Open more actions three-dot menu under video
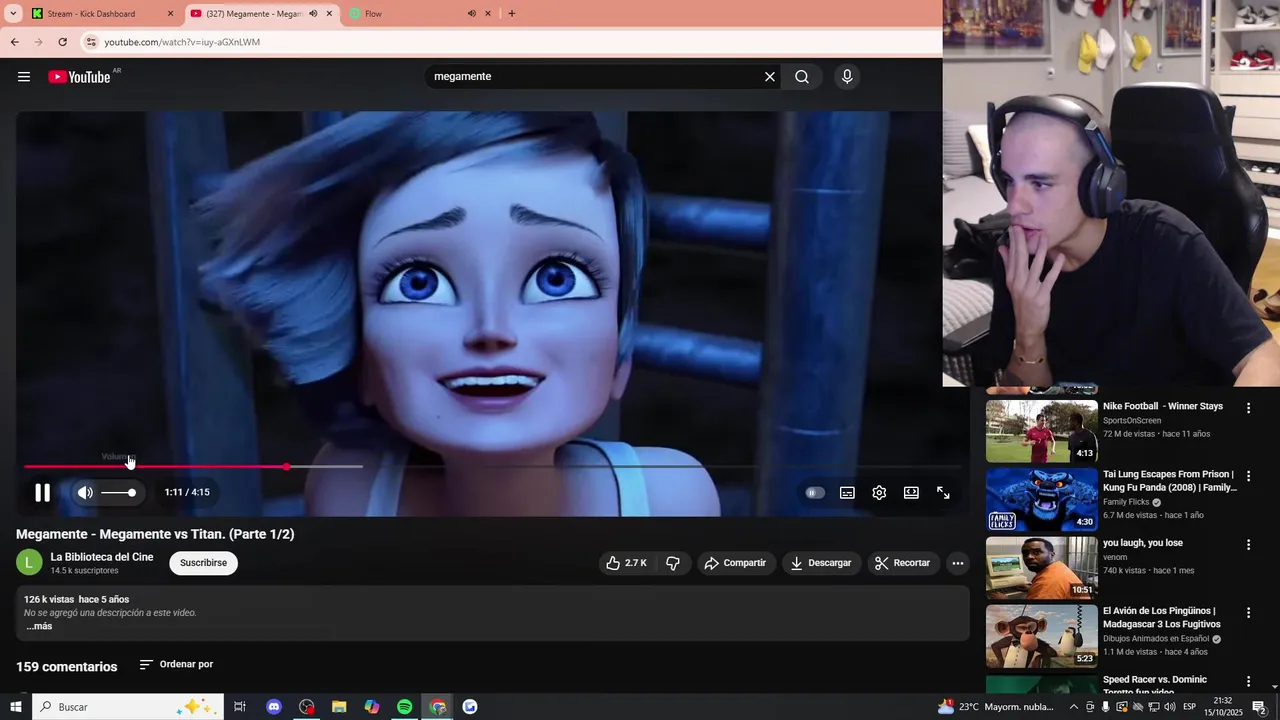The width and height of the screenshot is (1280, 720). (957, 563)
